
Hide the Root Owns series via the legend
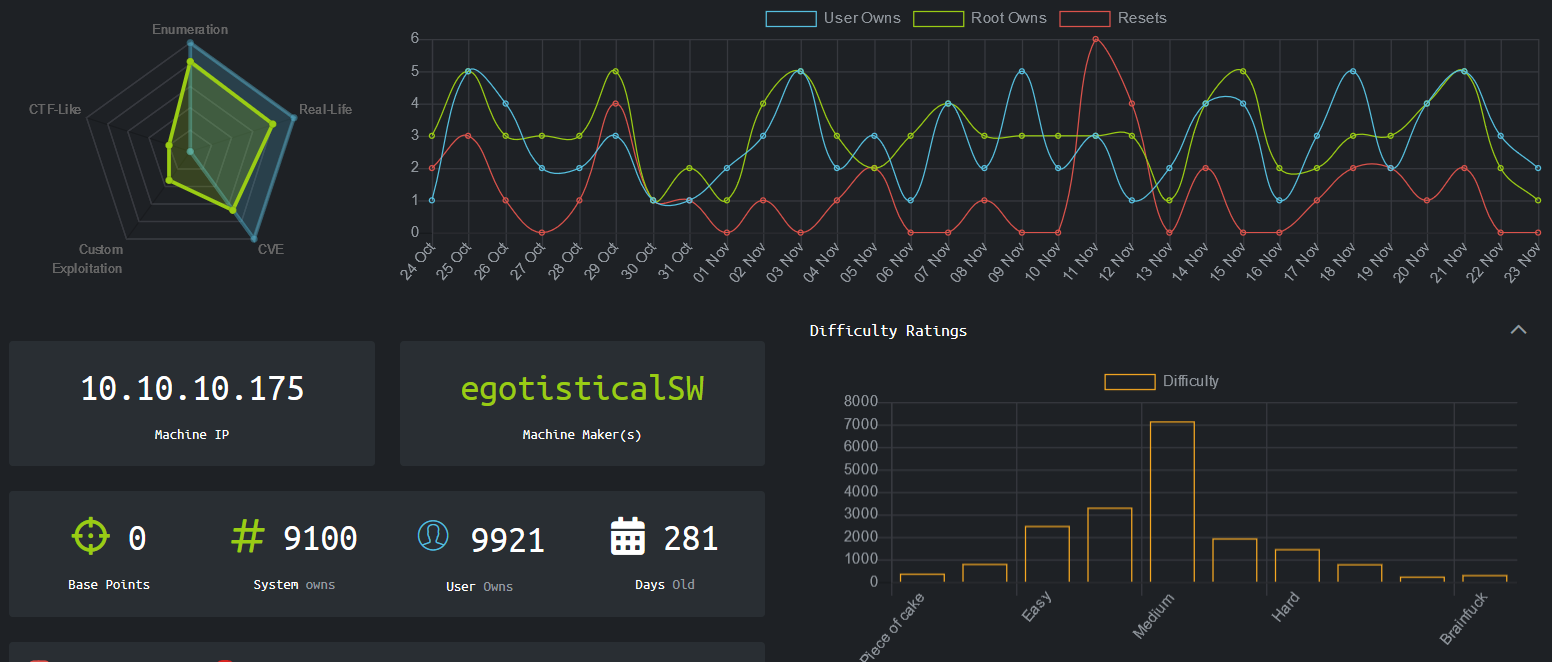tap(980, 18)
